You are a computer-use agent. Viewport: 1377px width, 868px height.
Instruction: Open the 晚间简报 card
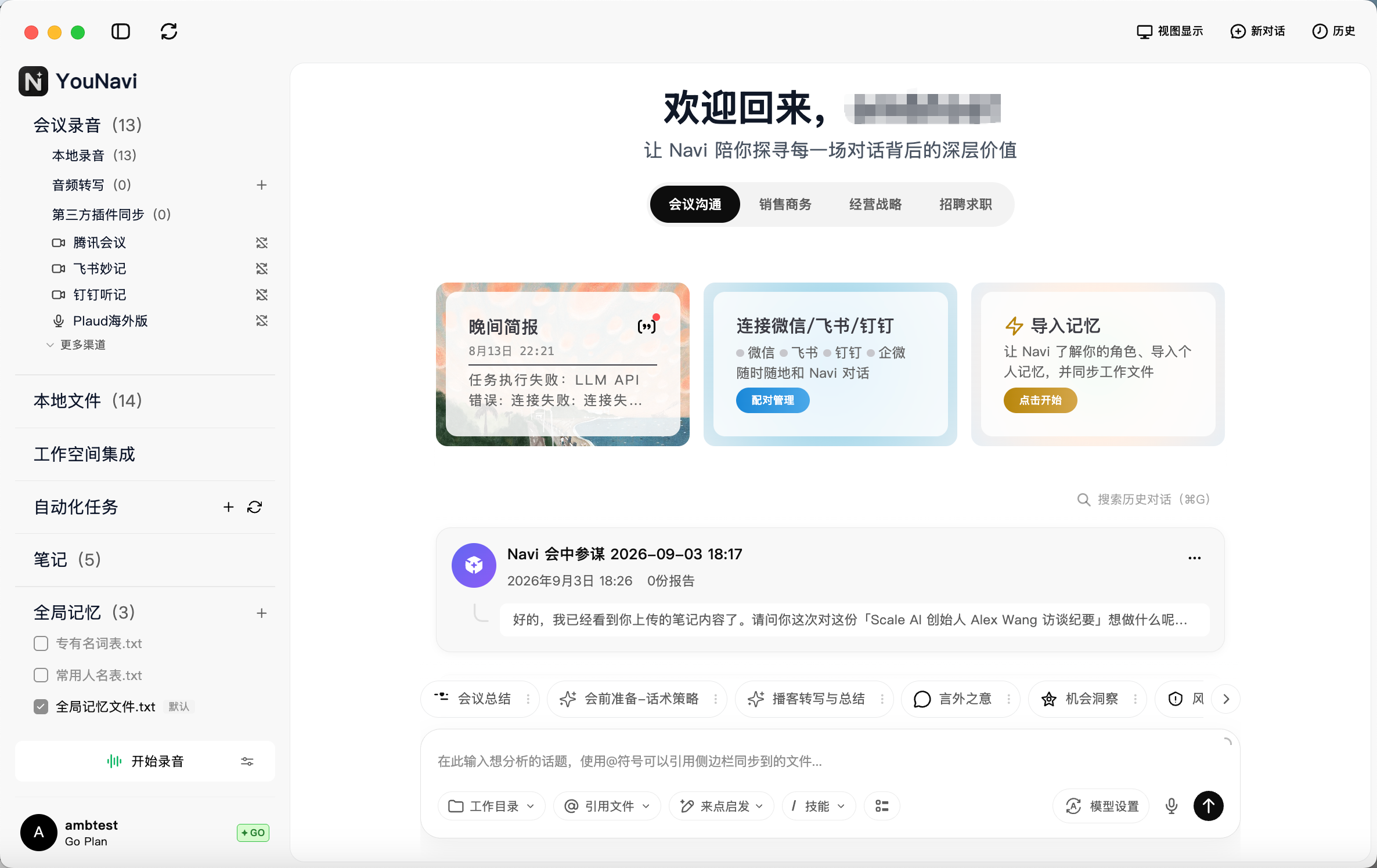(x=563, y=364)
